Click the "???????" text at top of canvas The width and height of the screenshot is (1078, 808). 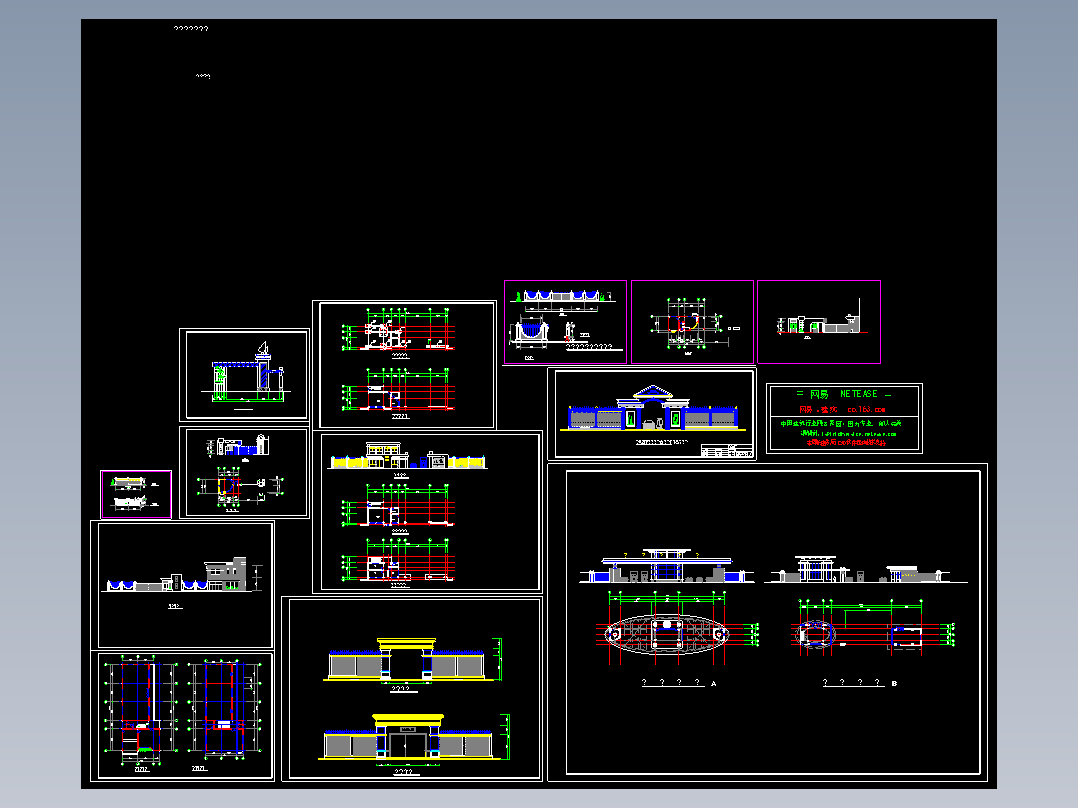click(191, 29)
